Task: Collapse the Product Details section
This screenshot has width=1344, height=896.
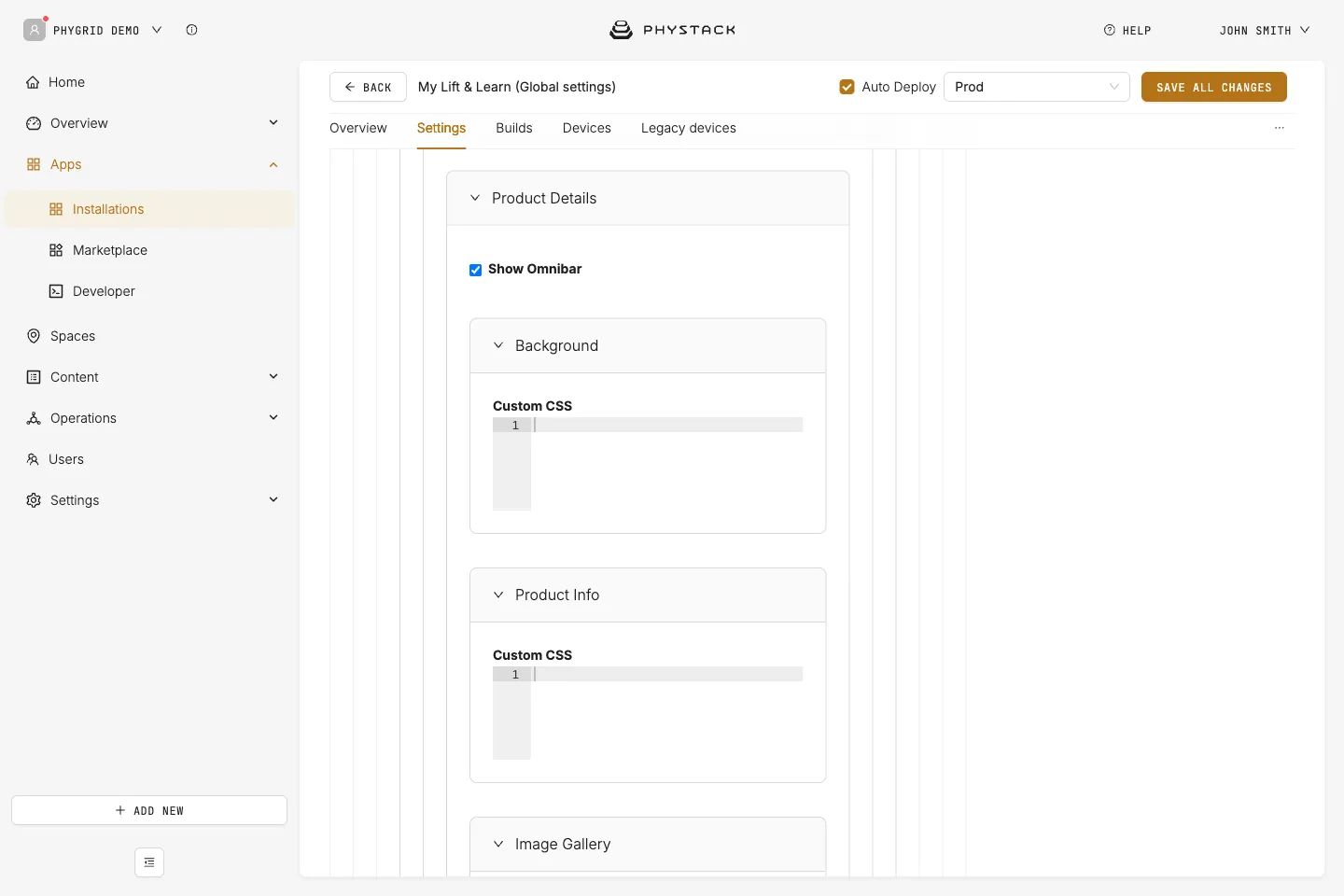Action: (475, 198)
